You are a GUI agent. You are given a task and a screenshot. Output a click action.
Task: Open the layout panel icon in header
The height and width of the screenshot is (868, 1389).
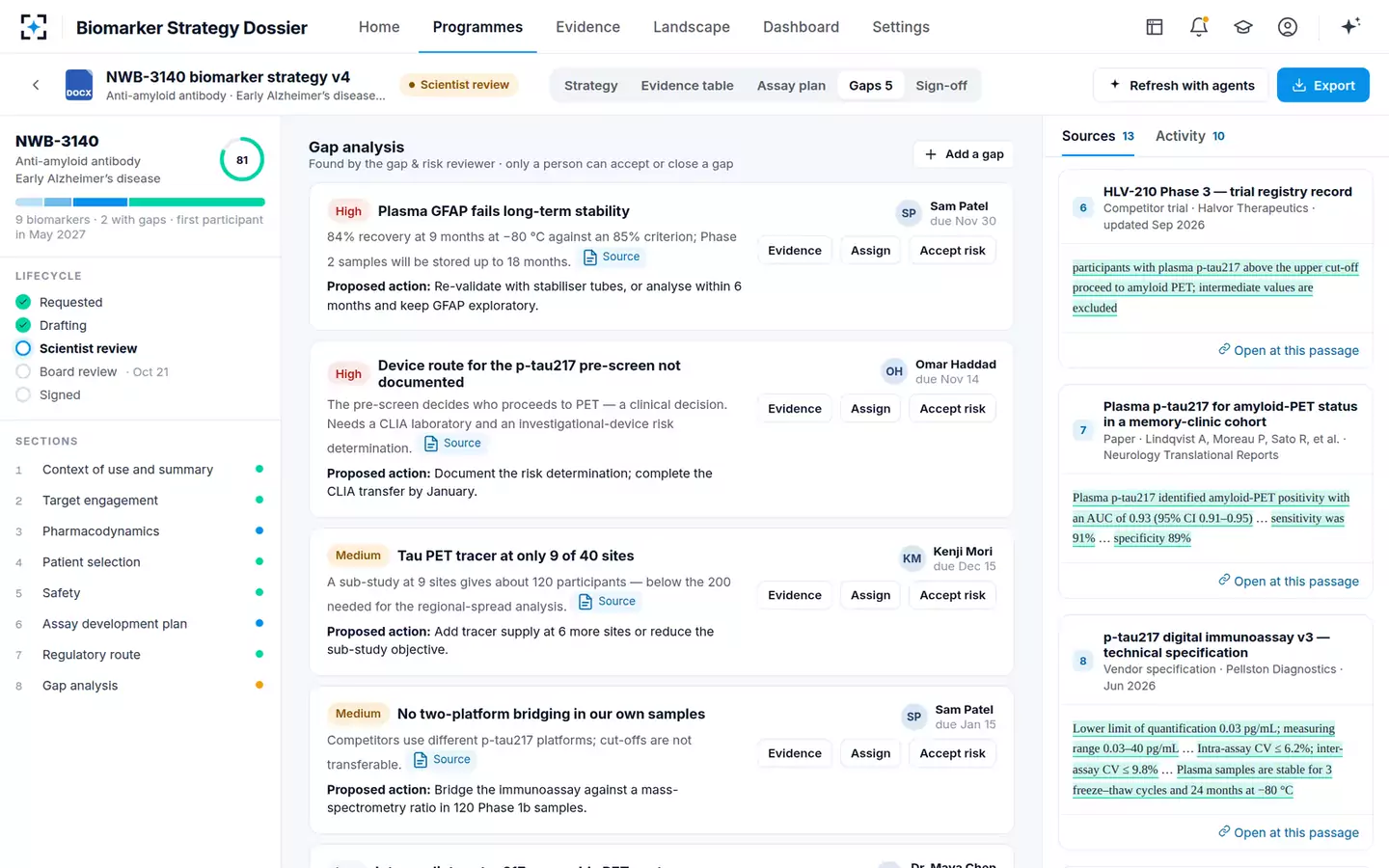tap(1155, 27)
